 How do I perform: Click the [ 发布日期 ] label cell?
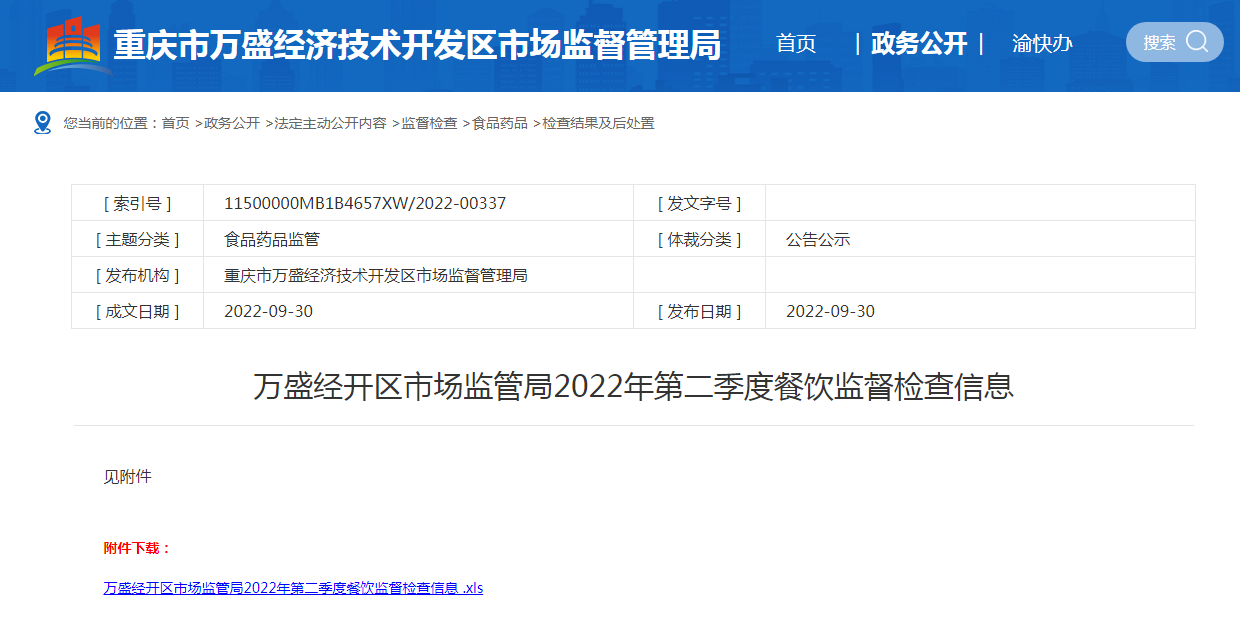[700, 311]
